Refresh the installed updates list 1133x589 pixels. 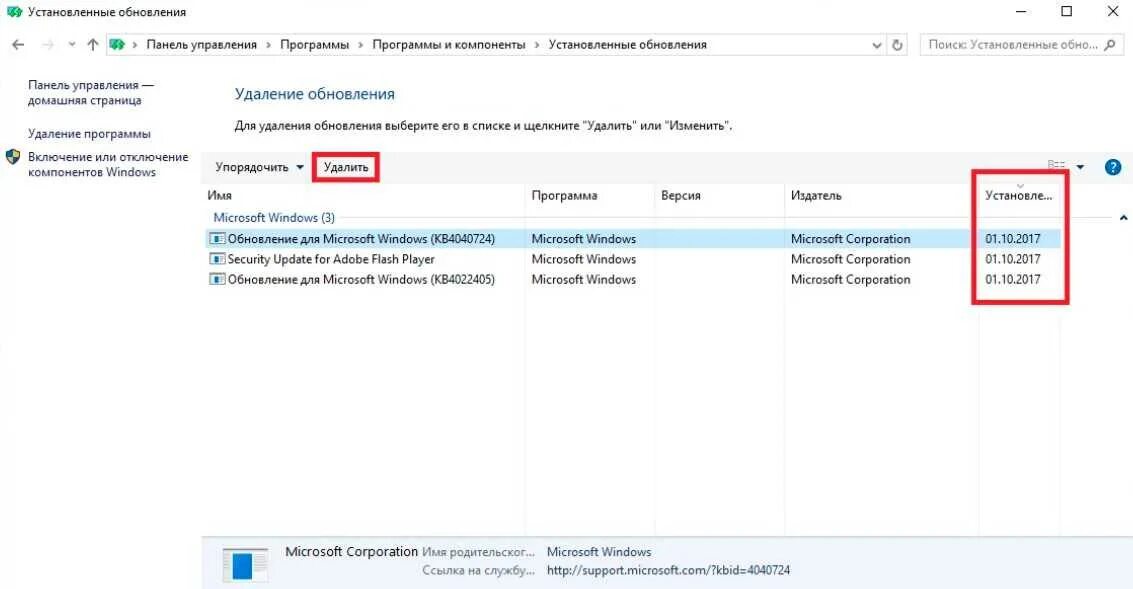(897, 45)
